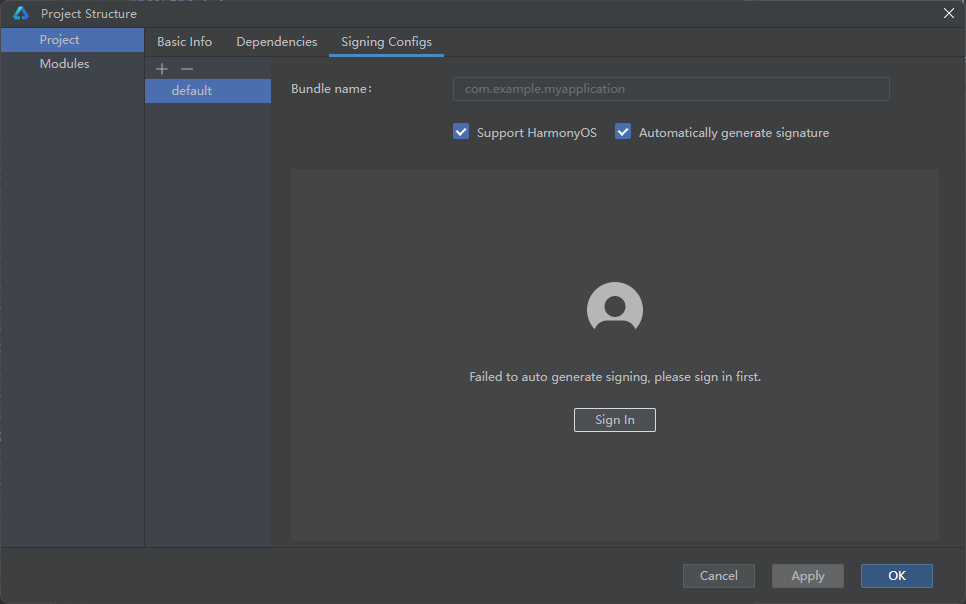Screen dimensions: 966x604
Task: Close the Project Structure dialog
Action: tap(948, 13)
